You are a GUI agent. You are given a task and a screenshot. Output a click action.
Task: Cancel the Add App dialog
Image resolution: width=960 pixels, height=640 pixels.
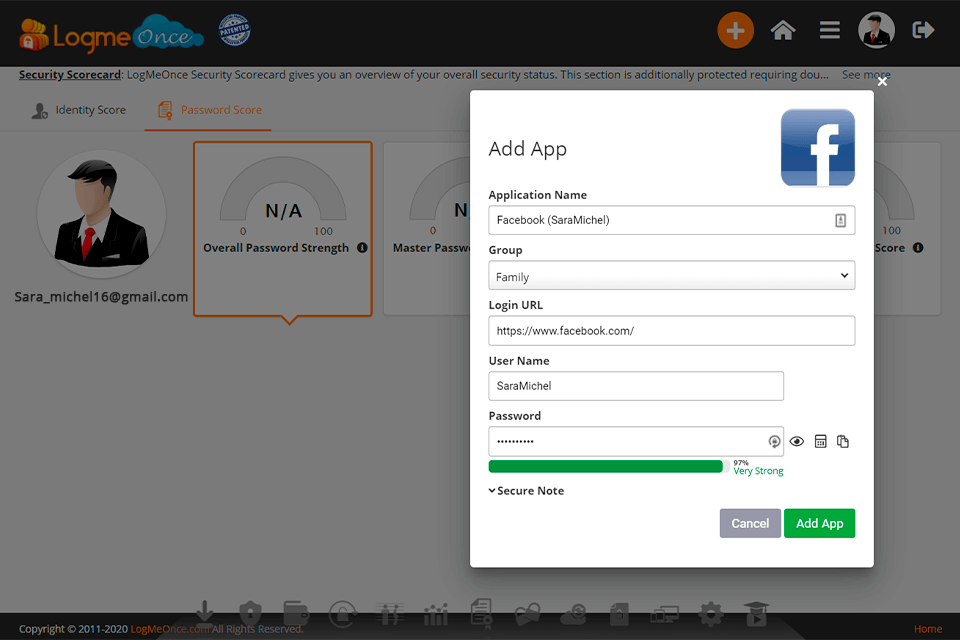(x=750, y=523)
